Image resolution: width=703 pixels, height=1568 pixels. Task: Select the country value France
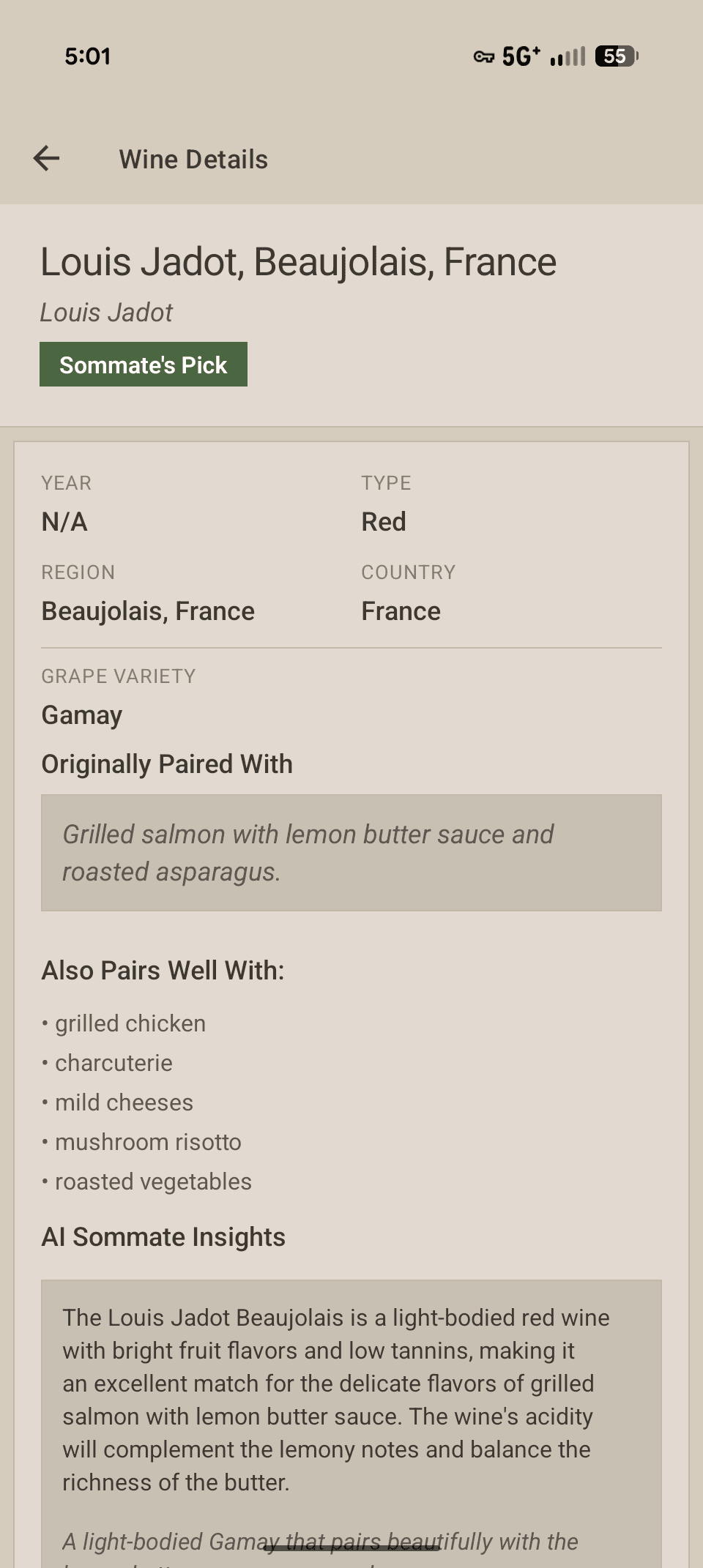401,610
